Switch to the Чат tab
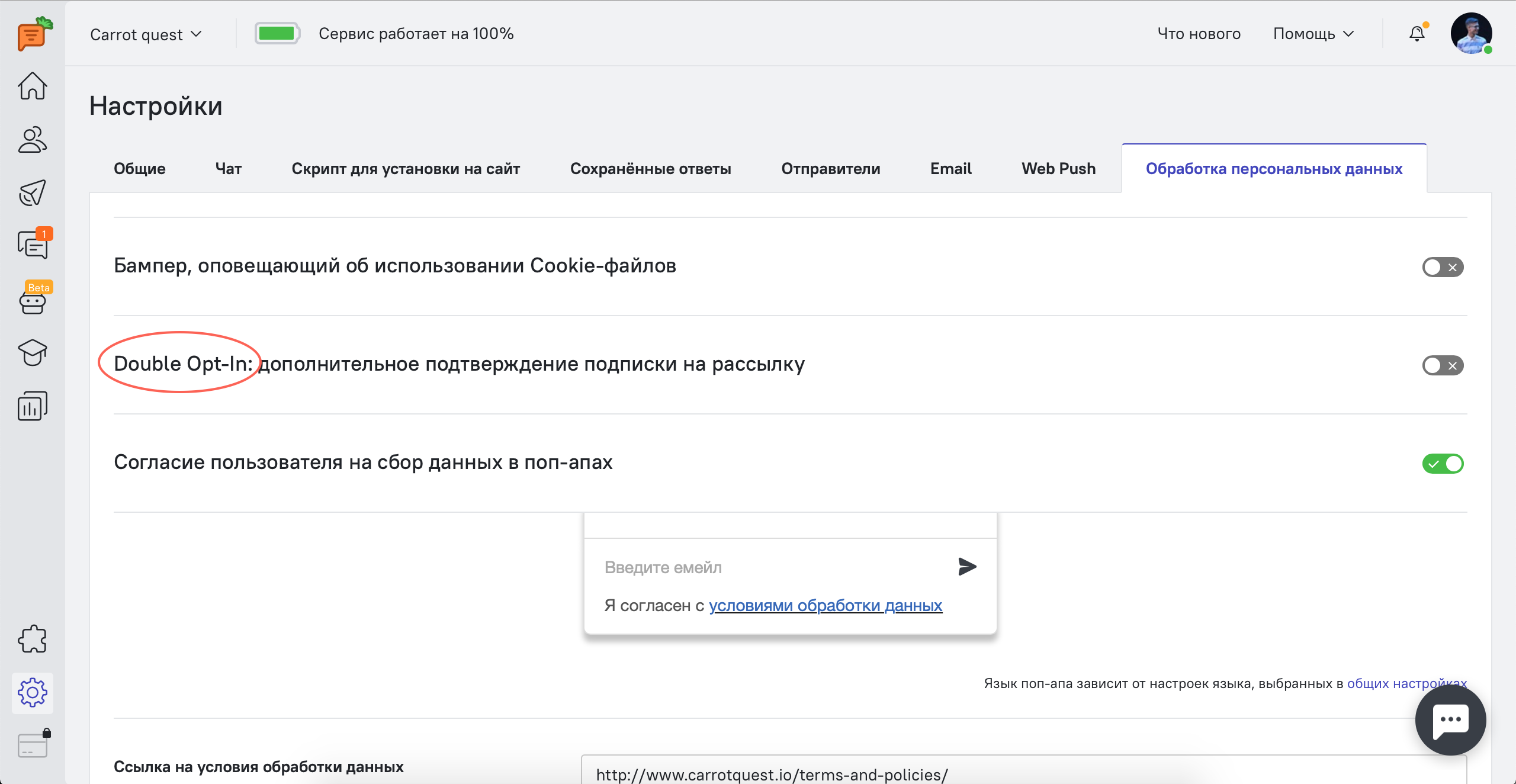Viewport: 1516px width, 784px height. point(229,169)
